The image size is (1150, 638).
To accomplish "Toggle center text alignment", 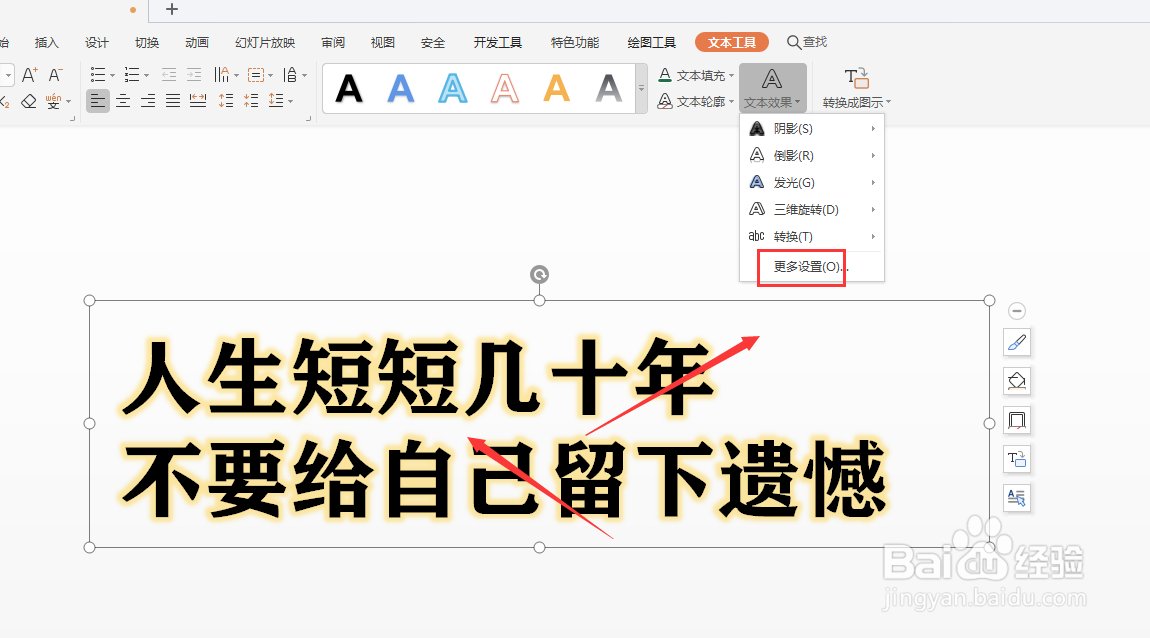I will [x=122, y=99].
